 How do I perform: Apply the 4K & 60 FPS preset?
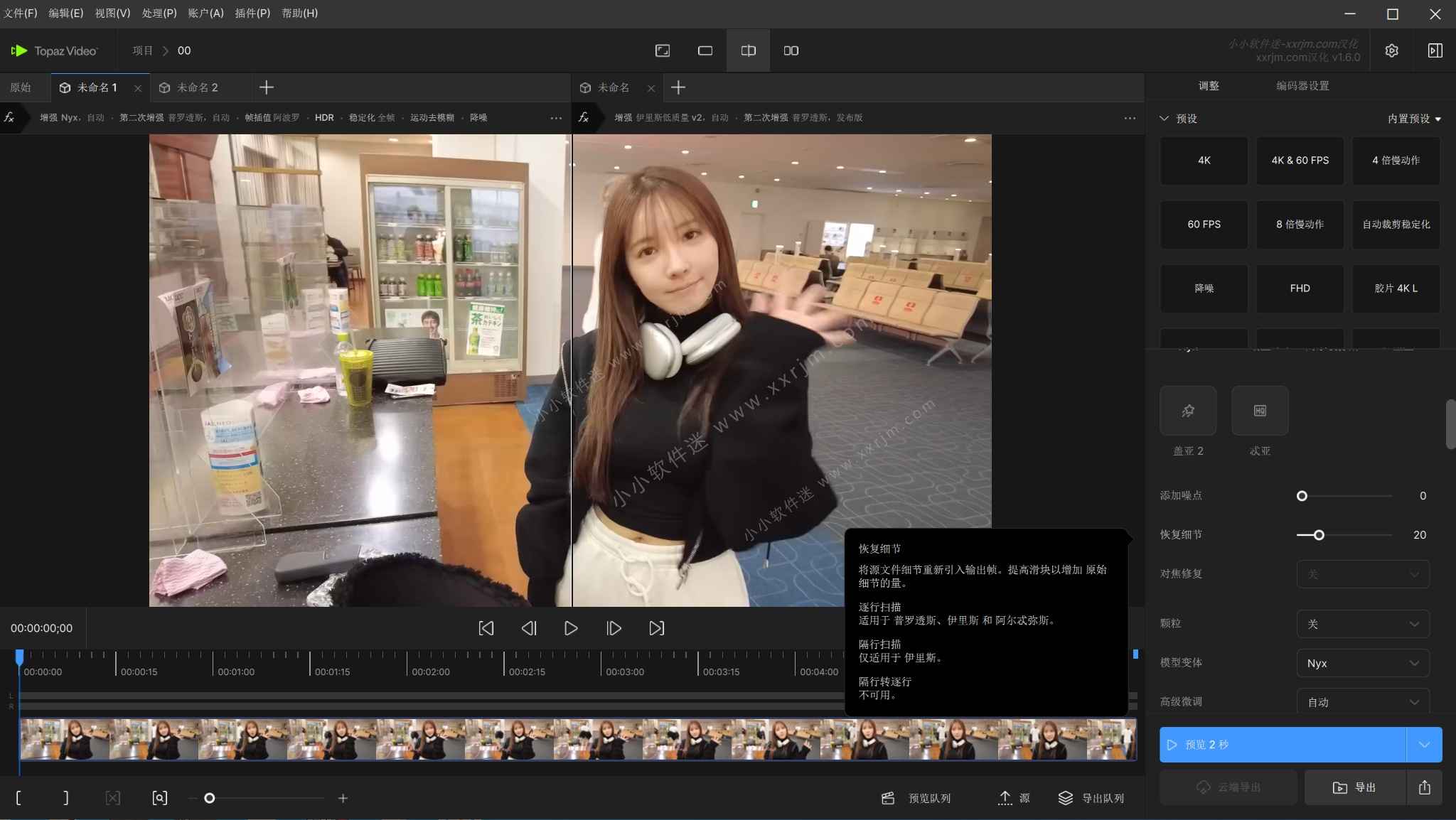(1300, 161)
